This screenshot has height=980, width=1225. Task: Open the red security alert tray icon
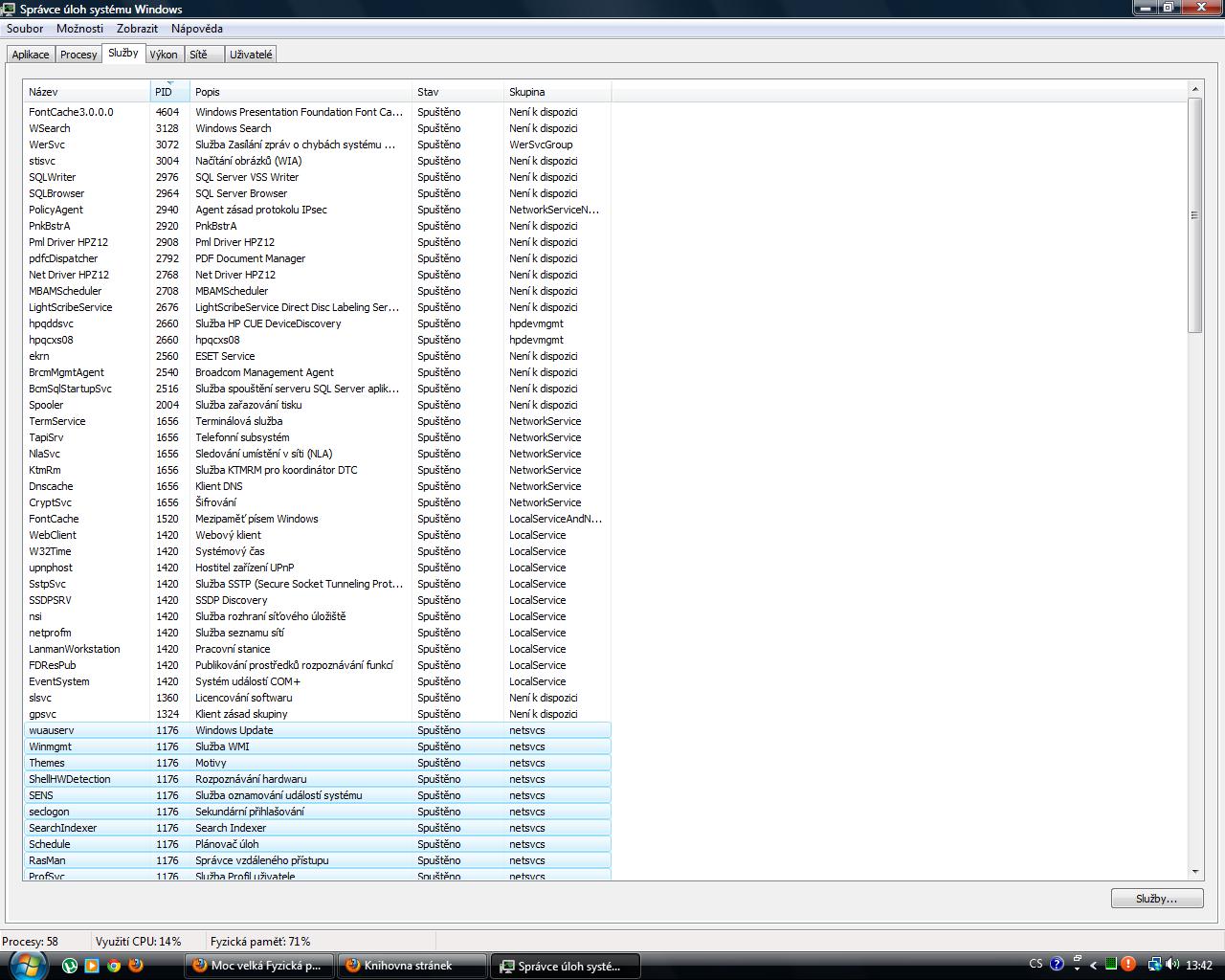[x=1128, y=965]
